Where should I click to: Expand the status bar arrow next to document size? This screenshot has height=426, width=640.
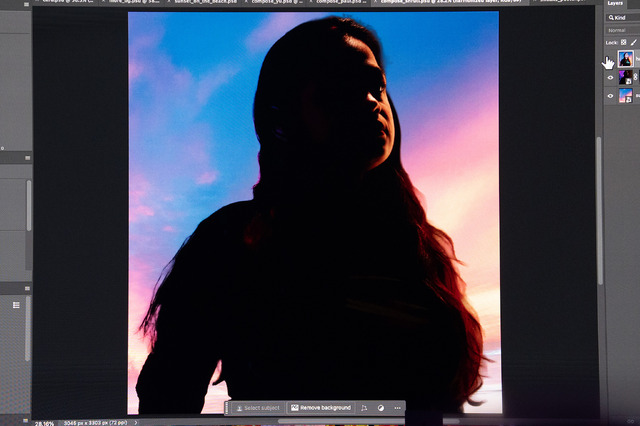click(x=136, y=423)
